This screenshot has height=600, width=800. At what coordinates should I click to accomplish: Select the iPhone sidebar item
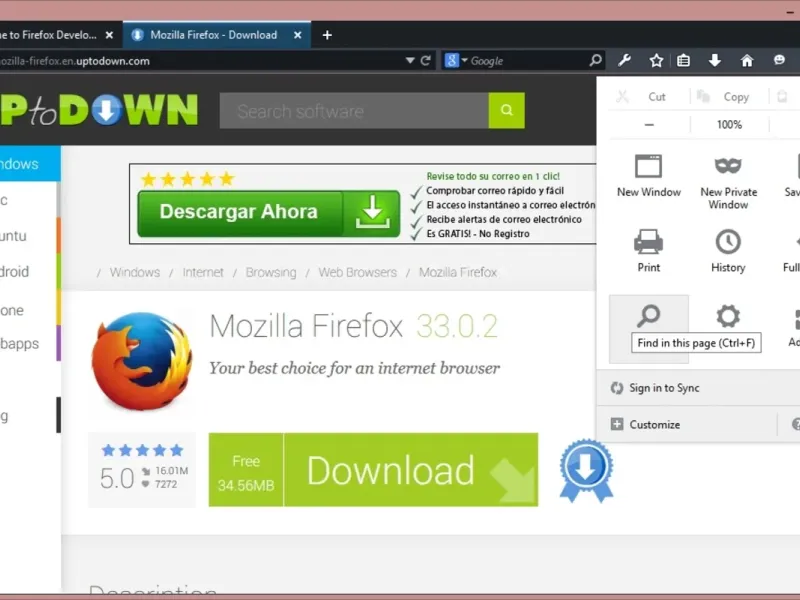30,310
